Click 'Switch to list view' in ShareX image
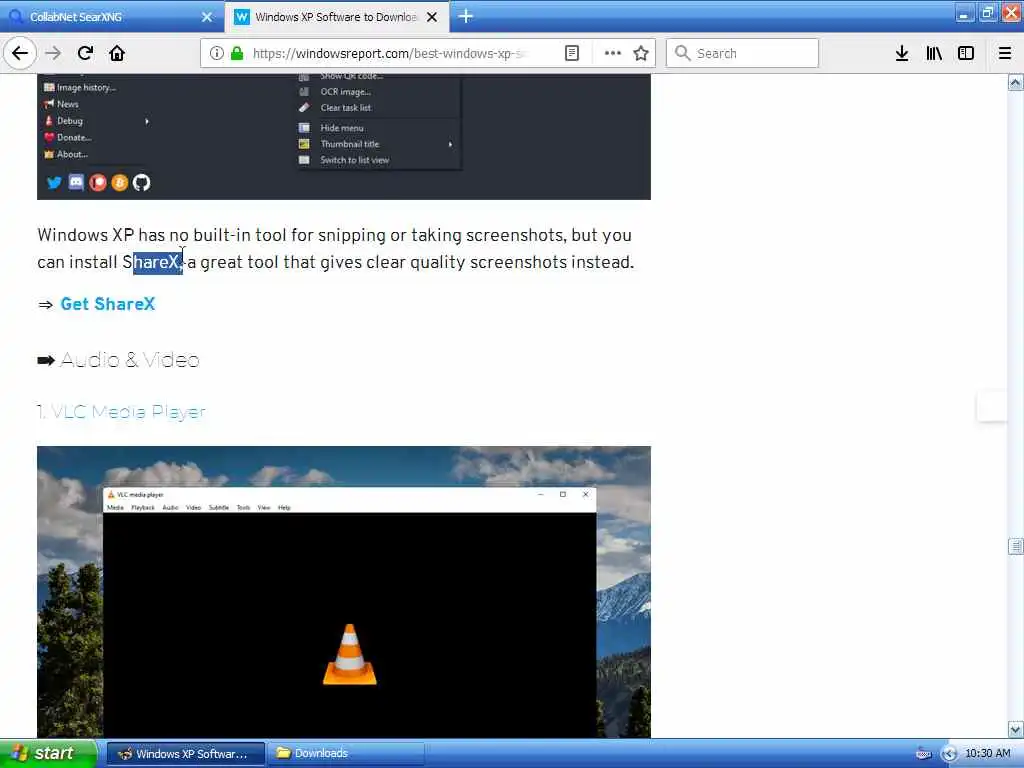Image resolution: width=1024 pixels, height=768 pixels. pos(355,160)
